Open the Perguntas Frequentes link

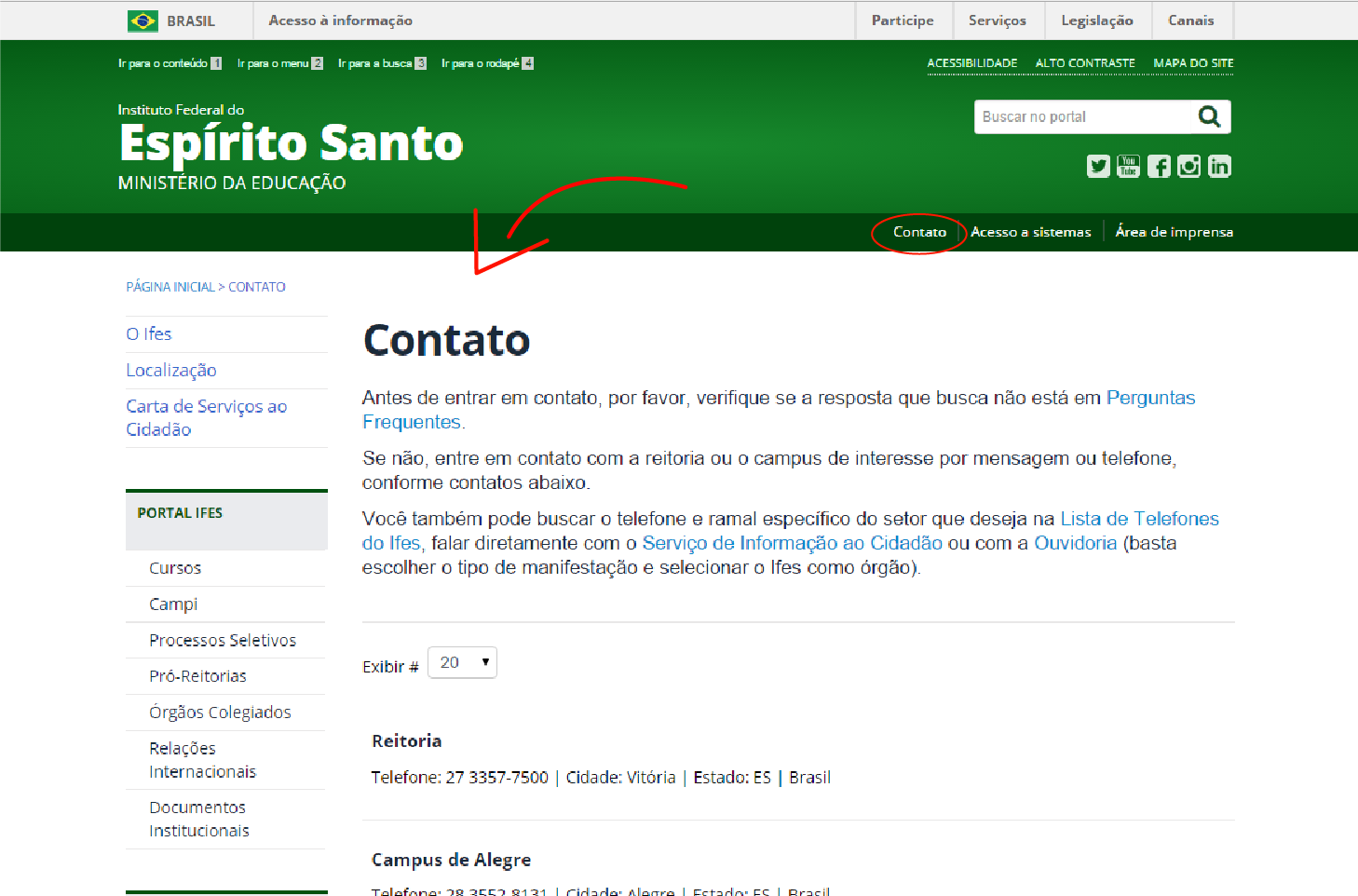coord(1150,397)
